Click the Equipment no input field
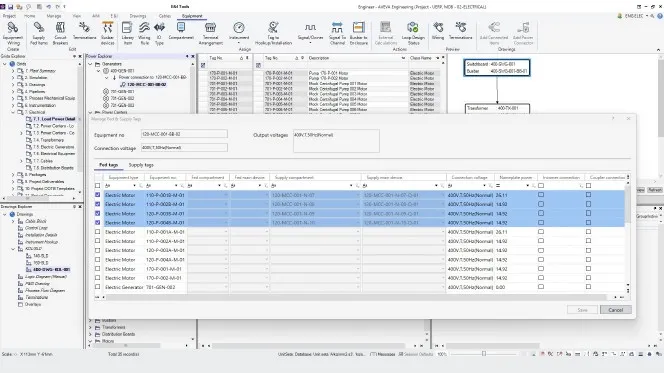Image resolution: width=664 pixels, height=373 pixels. pyautogui.click(x=184, y=134)
